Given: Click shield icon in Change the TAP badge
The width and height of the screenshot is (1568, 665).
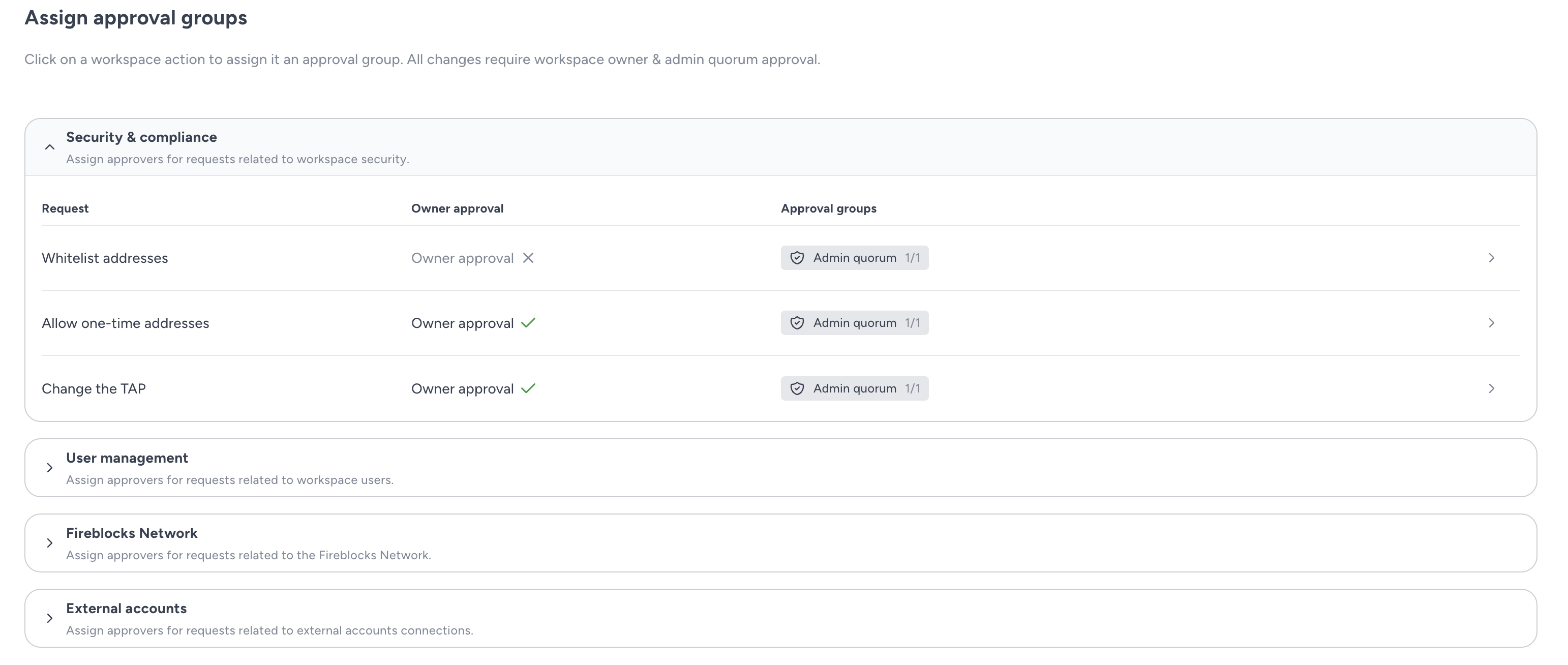Looking at the screenshot, I should coord(797,389).
